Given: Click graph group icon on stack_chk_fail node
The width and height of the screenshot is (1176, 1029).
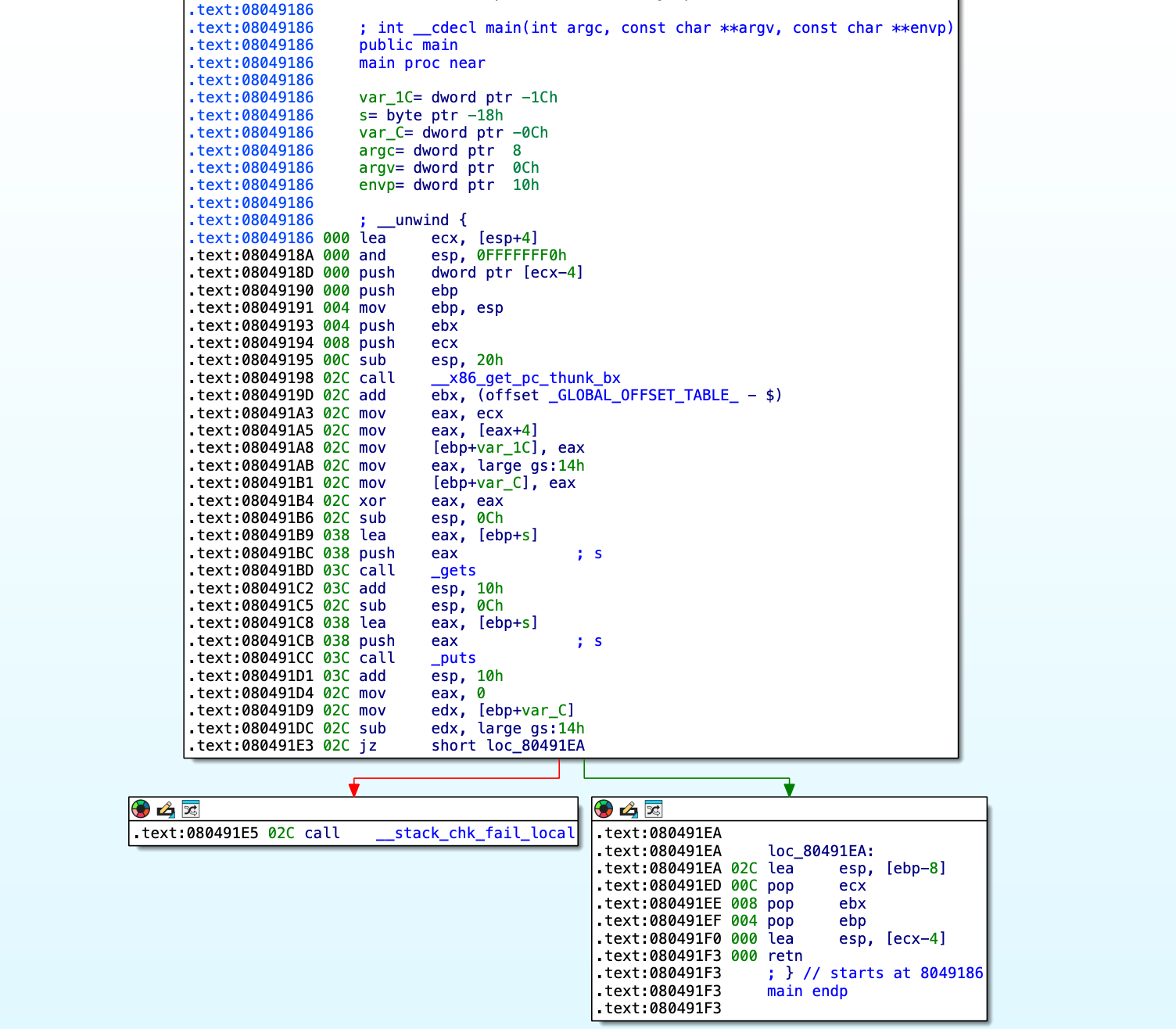Looking at the screenshot, I should (191, 809).
